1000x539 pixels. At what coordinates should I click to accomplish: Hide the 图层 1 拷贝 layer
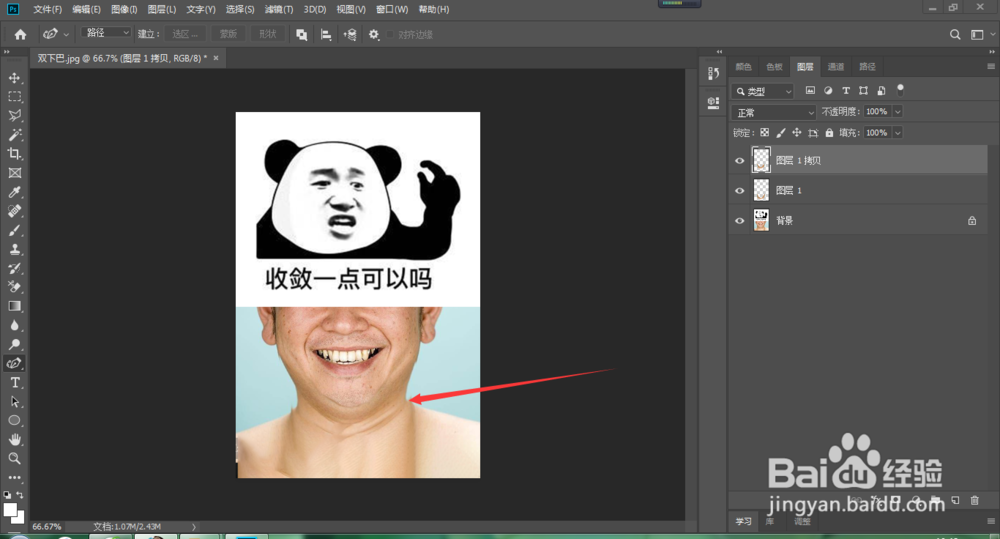click(740, 161)
